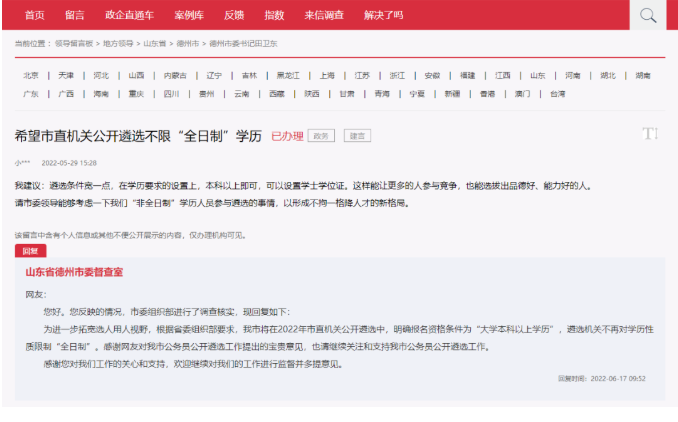
Task: Open the 山东省德州市委督查室 responder link
Action: pos(74,272)
